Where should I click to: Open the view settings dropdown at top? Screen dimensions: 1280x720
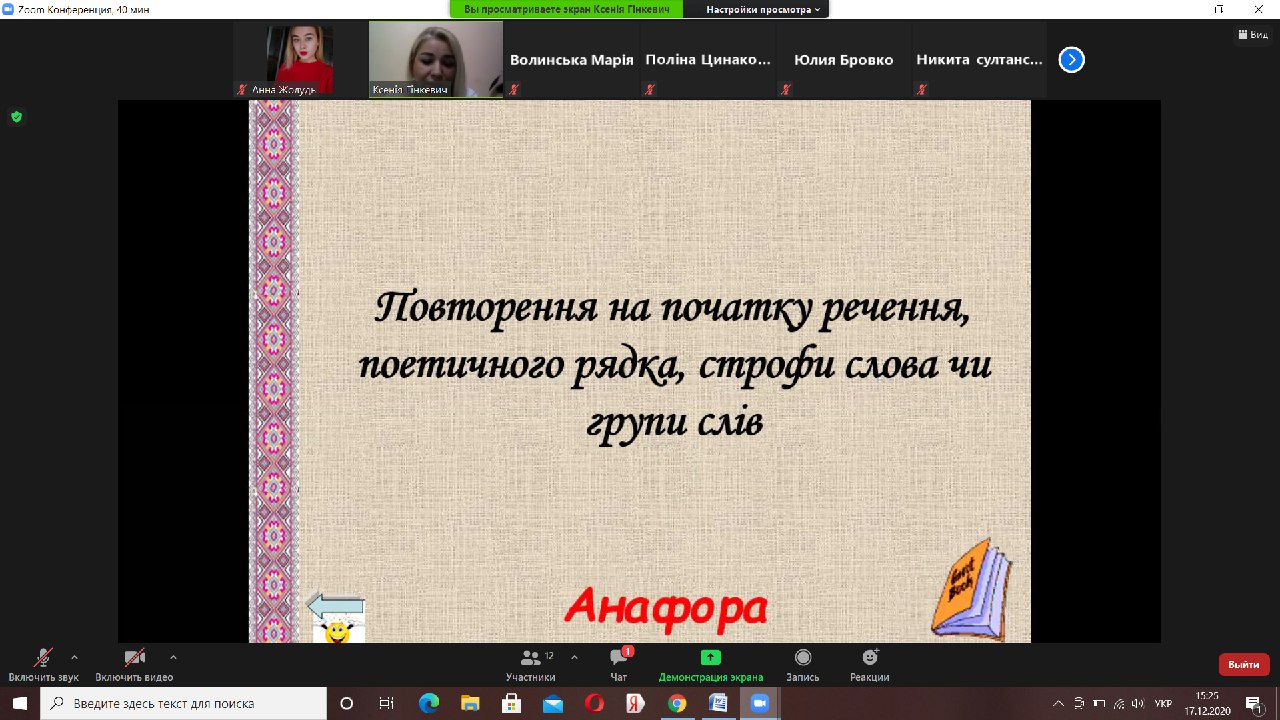pos(764,9)
